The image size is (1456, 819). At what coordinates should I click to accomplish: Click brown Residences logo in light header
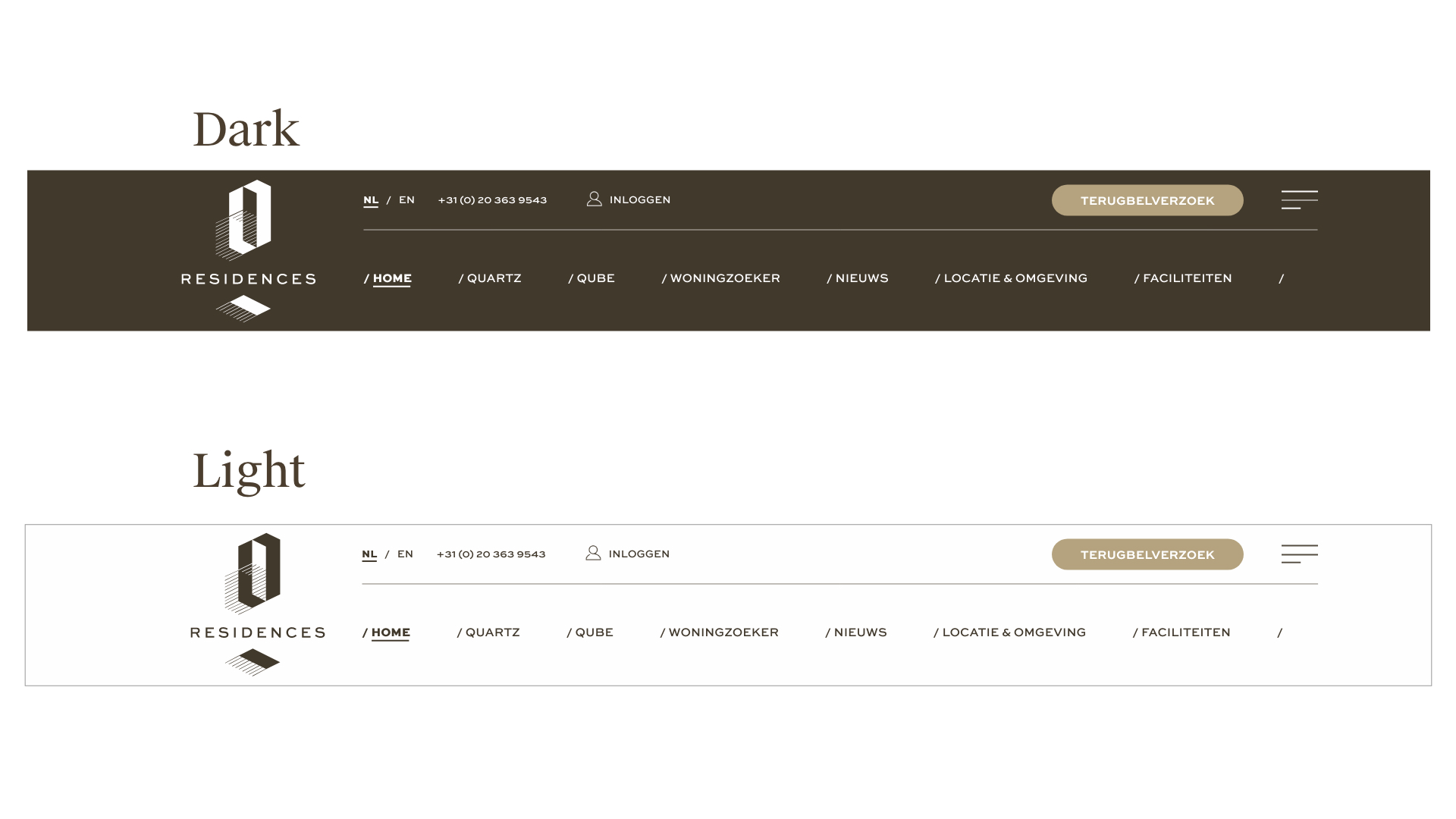click(x=258, y=604)
